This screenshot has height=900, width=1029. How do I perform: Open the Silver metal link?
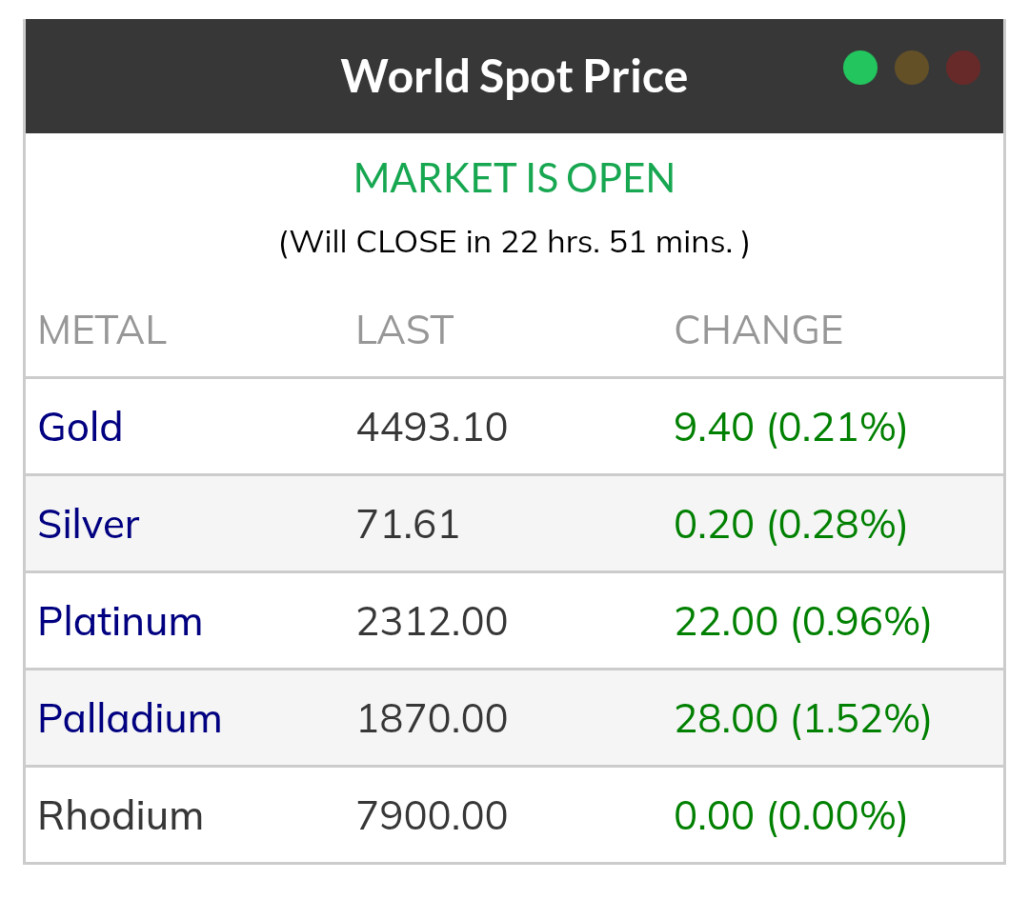(x=88, y=524)
